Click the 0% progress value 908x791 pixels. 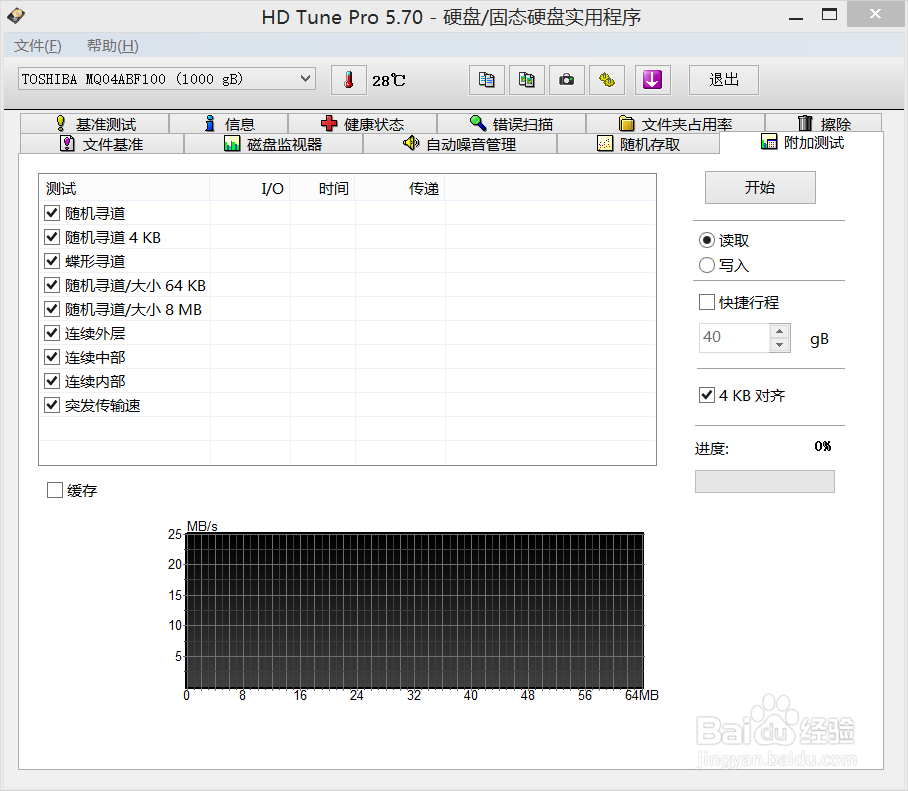point(822,446)
